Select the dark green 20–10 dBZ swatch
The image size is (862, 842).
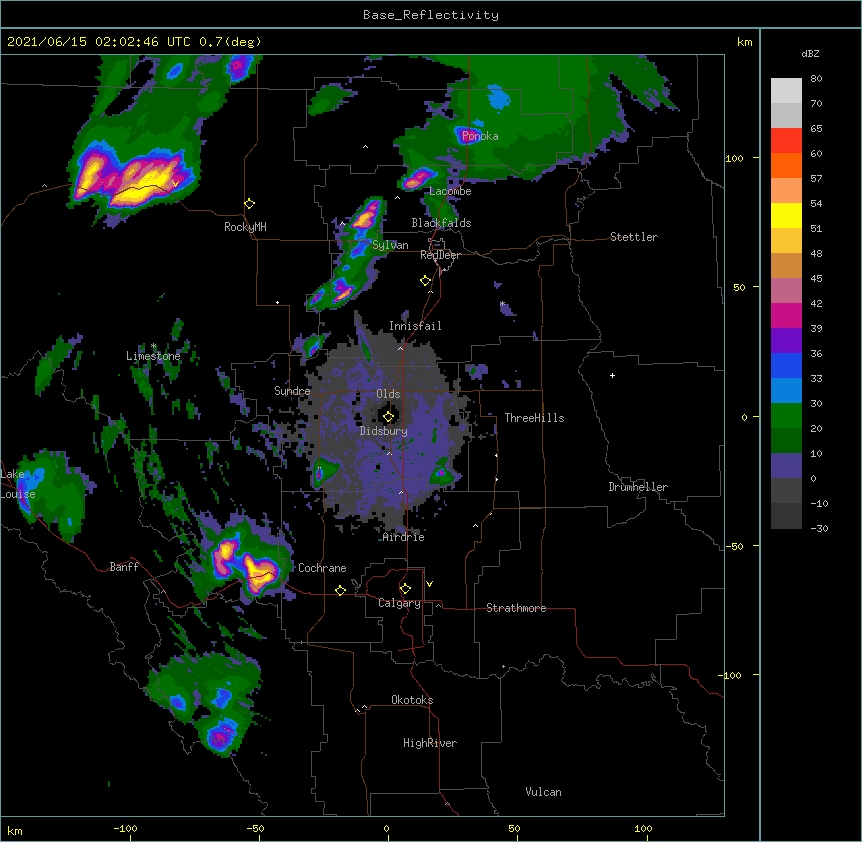[x=786, y=440]
